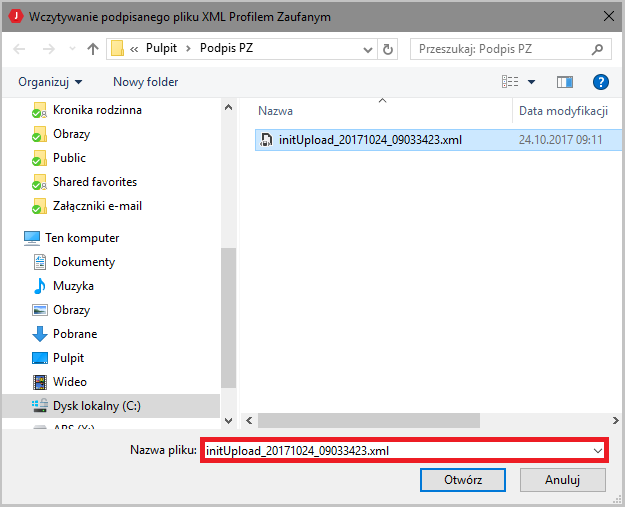The height and width of the screenshot is (507, 625).
Task: Click the Up one level arrow
Action: click(93, 48)
